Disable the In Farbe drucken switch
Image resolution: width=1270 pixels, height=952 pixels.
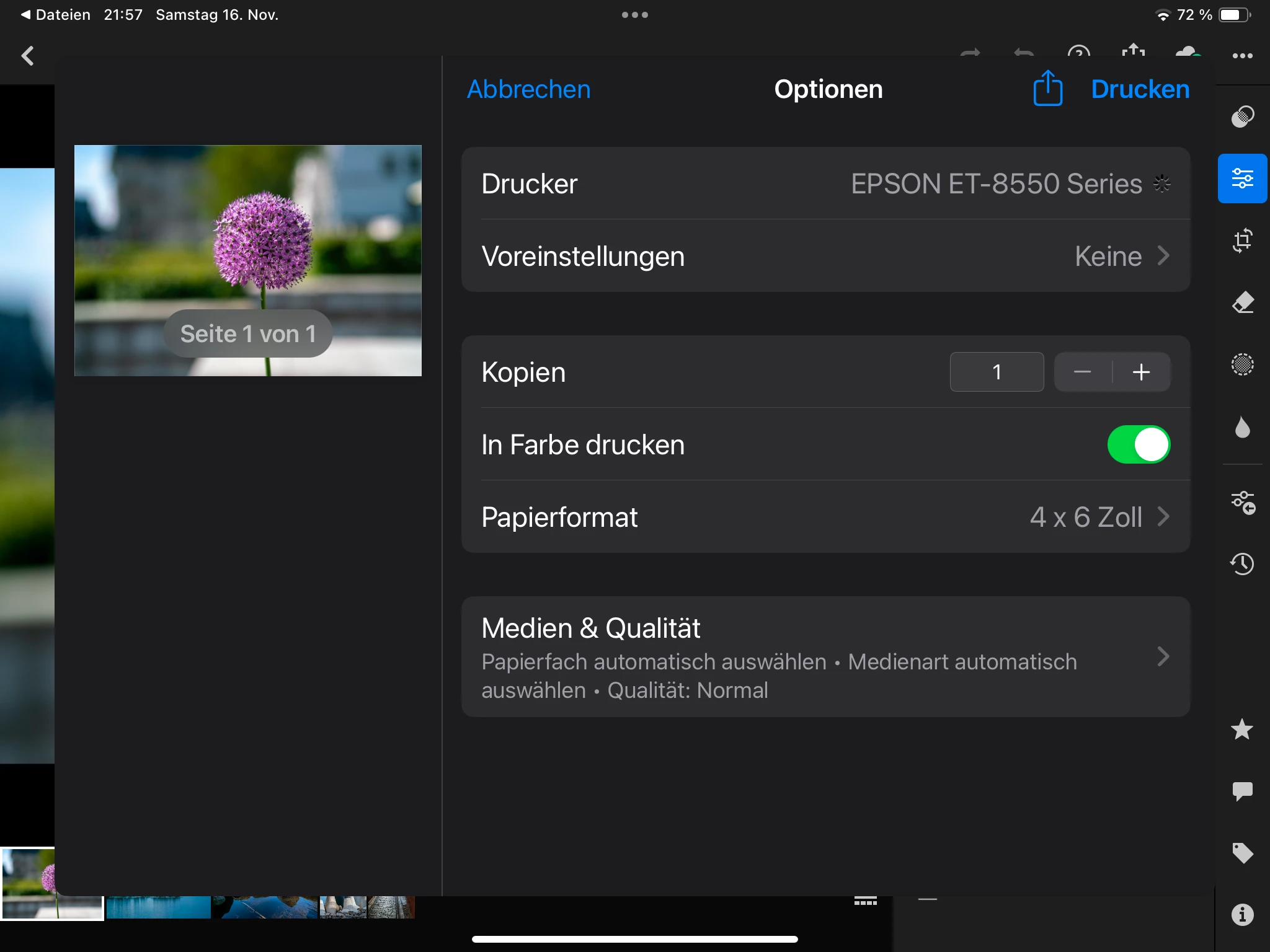tap(1139, 444)
